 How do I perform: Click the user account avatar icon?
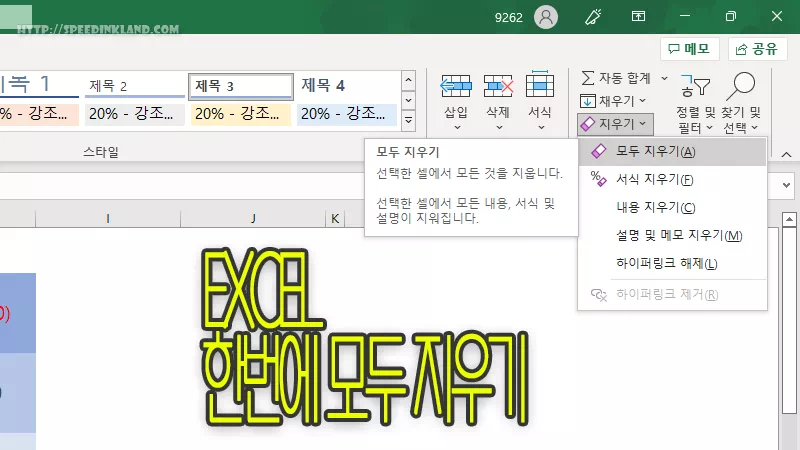pos(546,16)
